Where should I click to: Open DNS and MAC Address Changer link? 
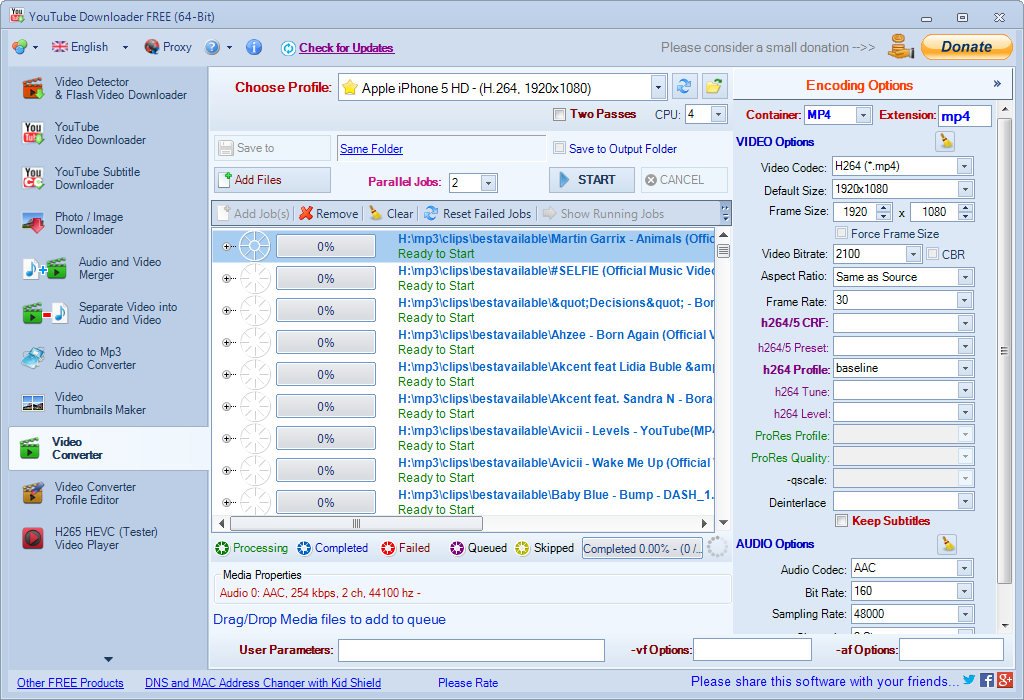pyautogui.click(x=263, y=682)
